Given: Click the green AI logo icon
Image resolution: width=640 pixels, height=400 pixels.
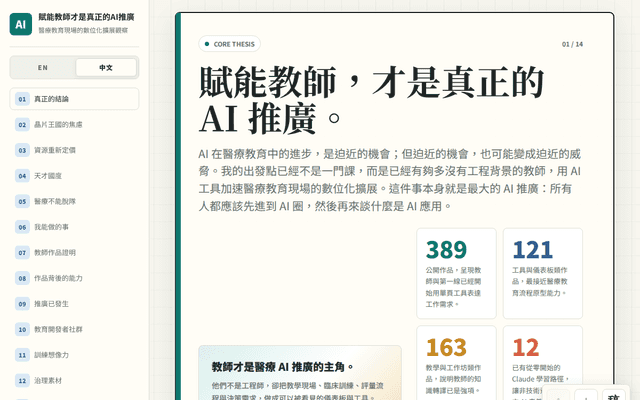Looking at the screenshot, I should [x=21, y=24].
